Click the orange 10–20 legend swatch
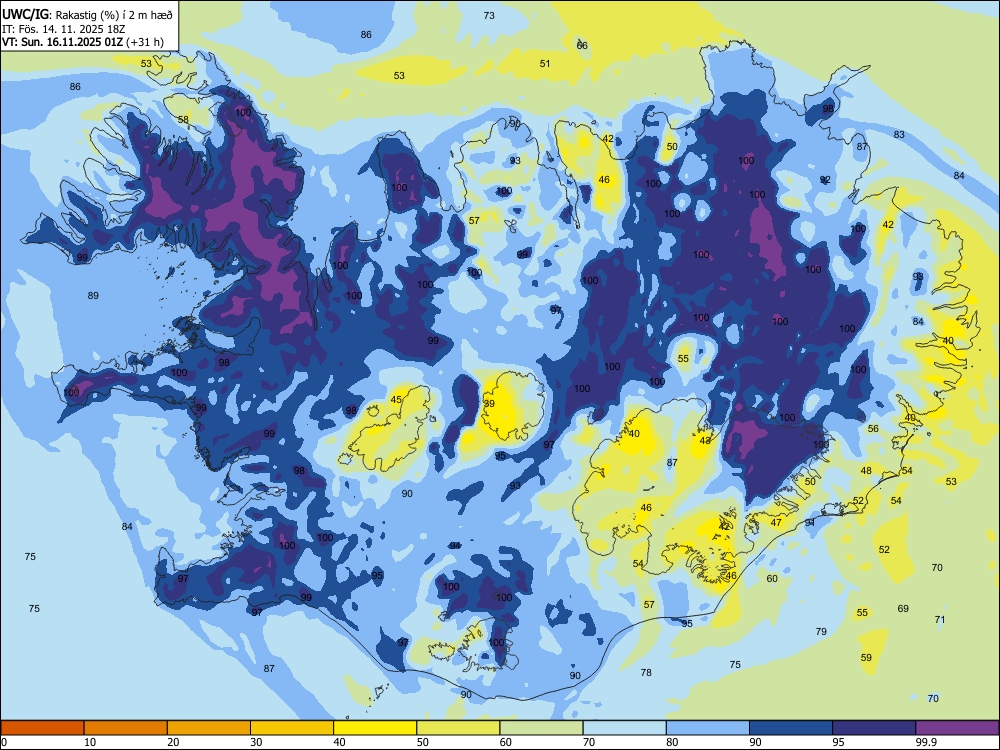The width and height of the screenshot is (1000, 750). [x=126, y=728]
